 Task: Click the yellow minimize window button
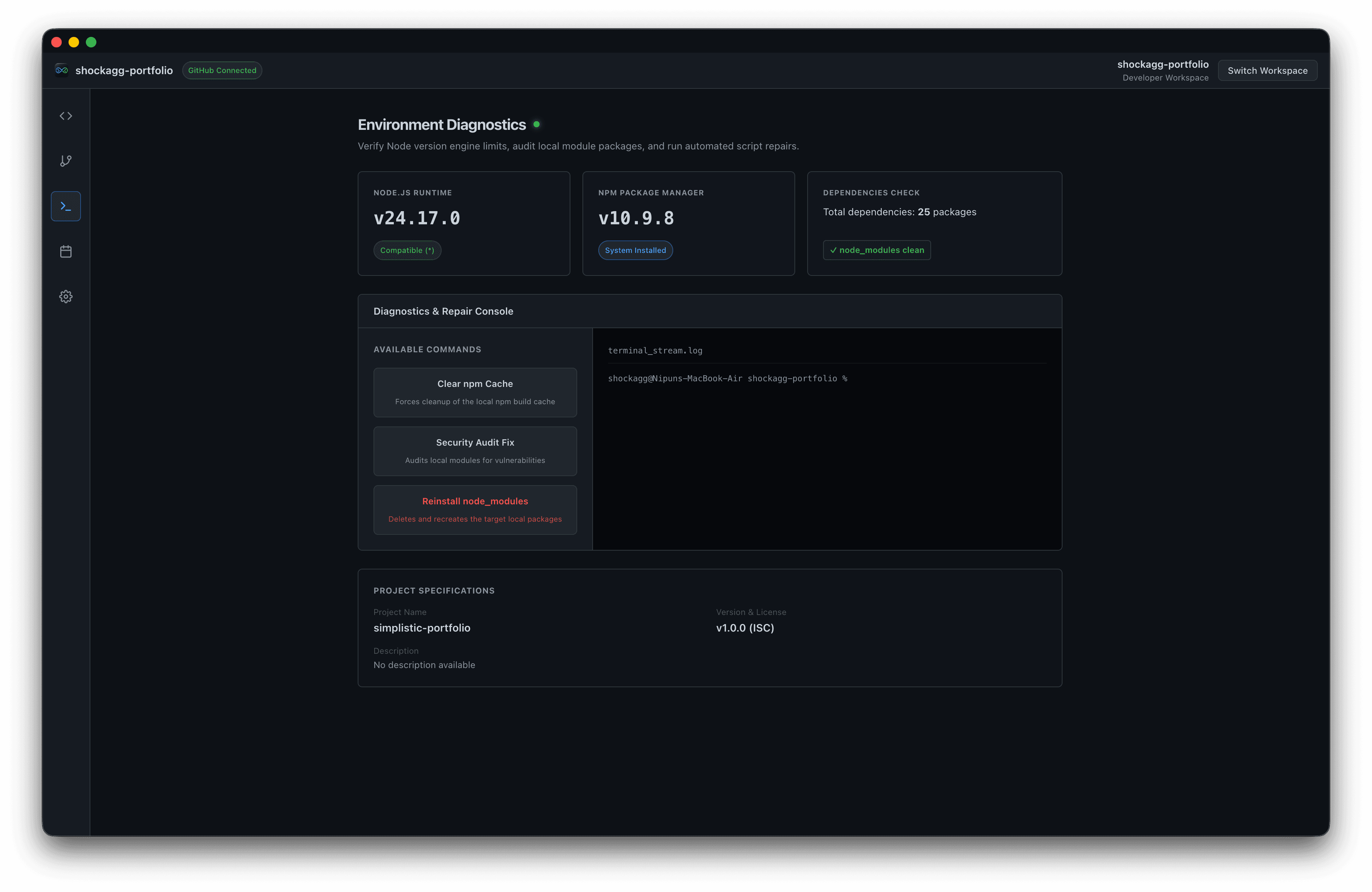(74, 42)
